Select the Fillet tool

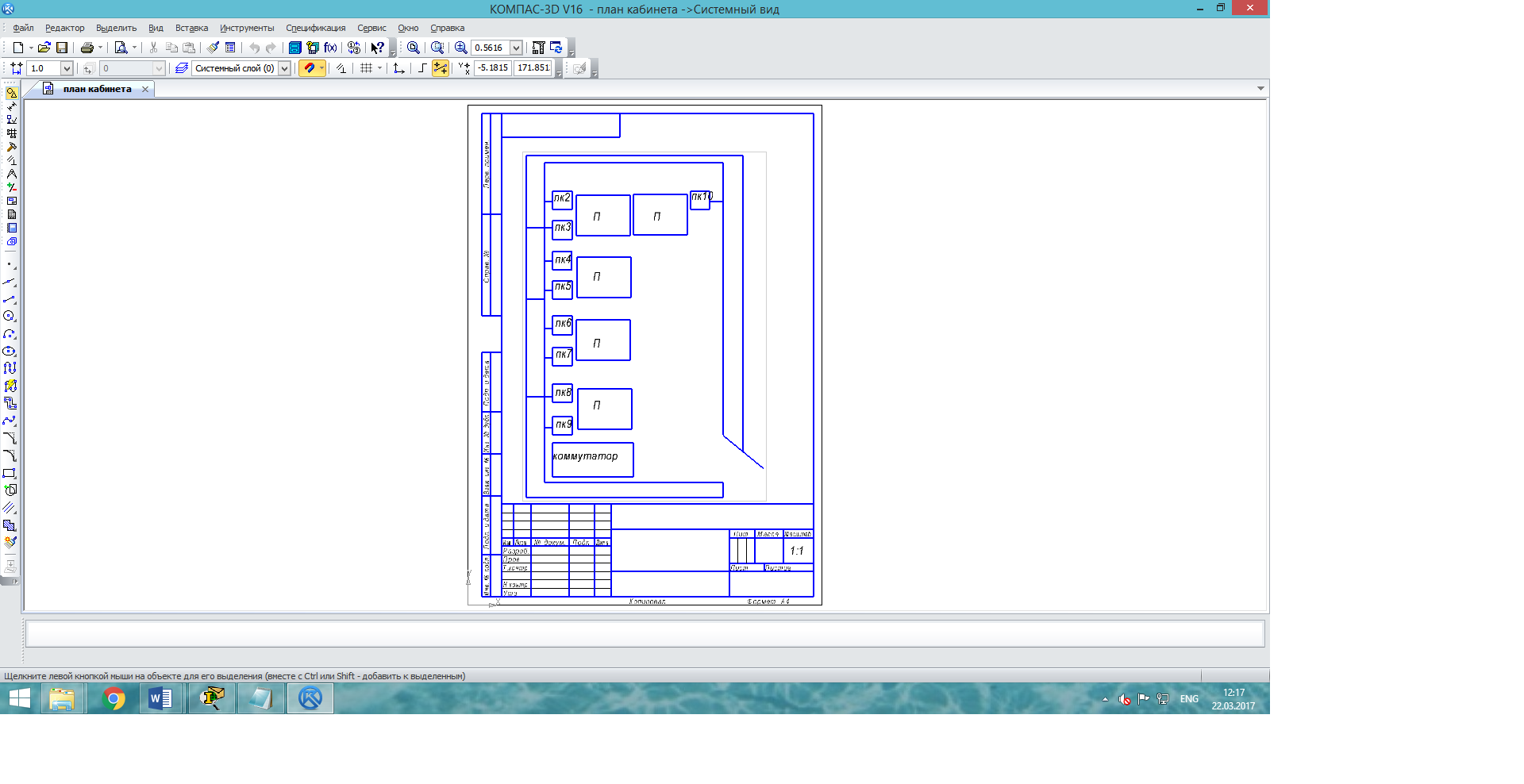[x=10, y=455]
